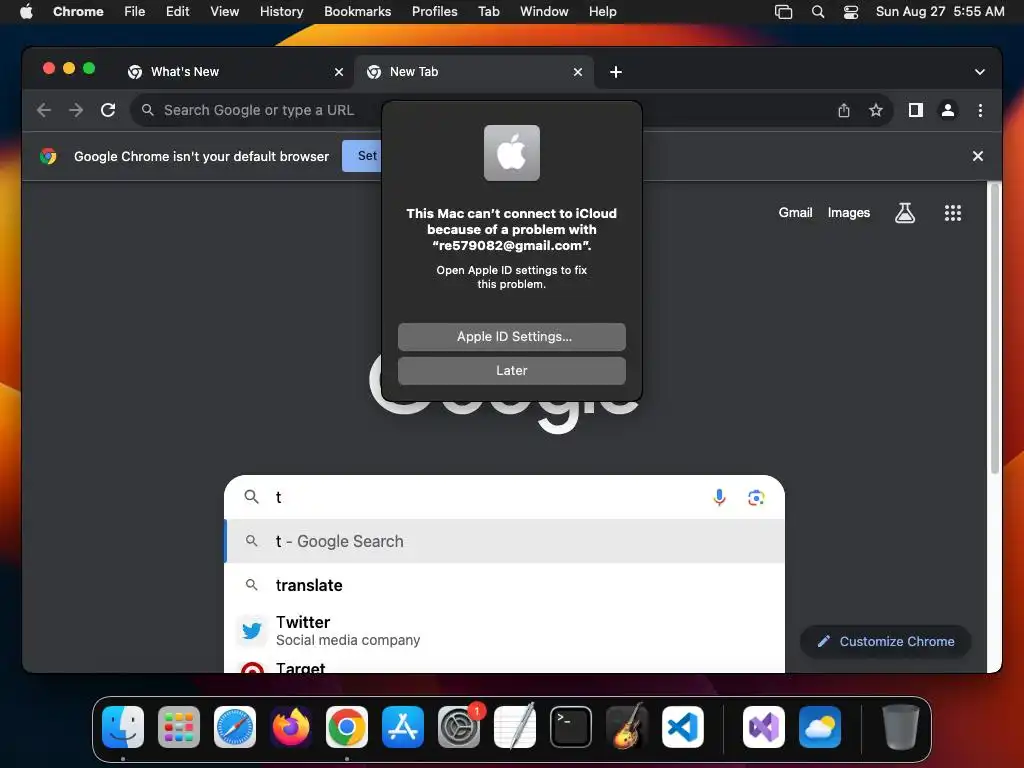
Task: Dismiss the default browser infobar
Action: pos(978,156)
